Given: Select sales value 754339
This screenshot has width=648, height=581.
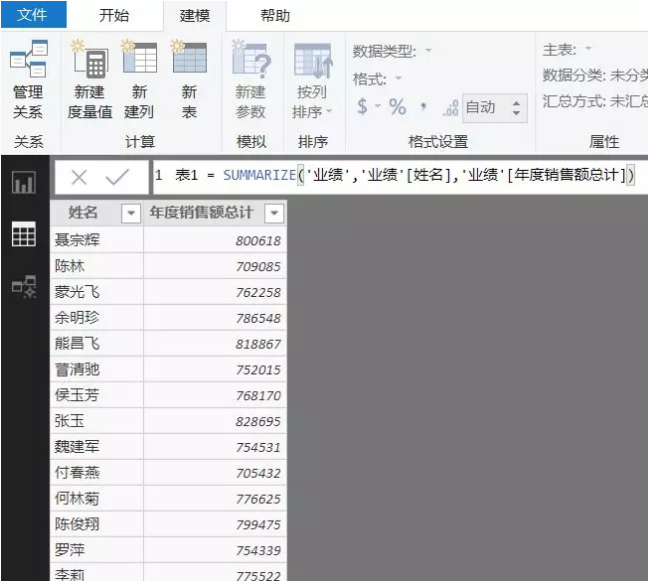Looking at the screenshot, I should [215, 550].
